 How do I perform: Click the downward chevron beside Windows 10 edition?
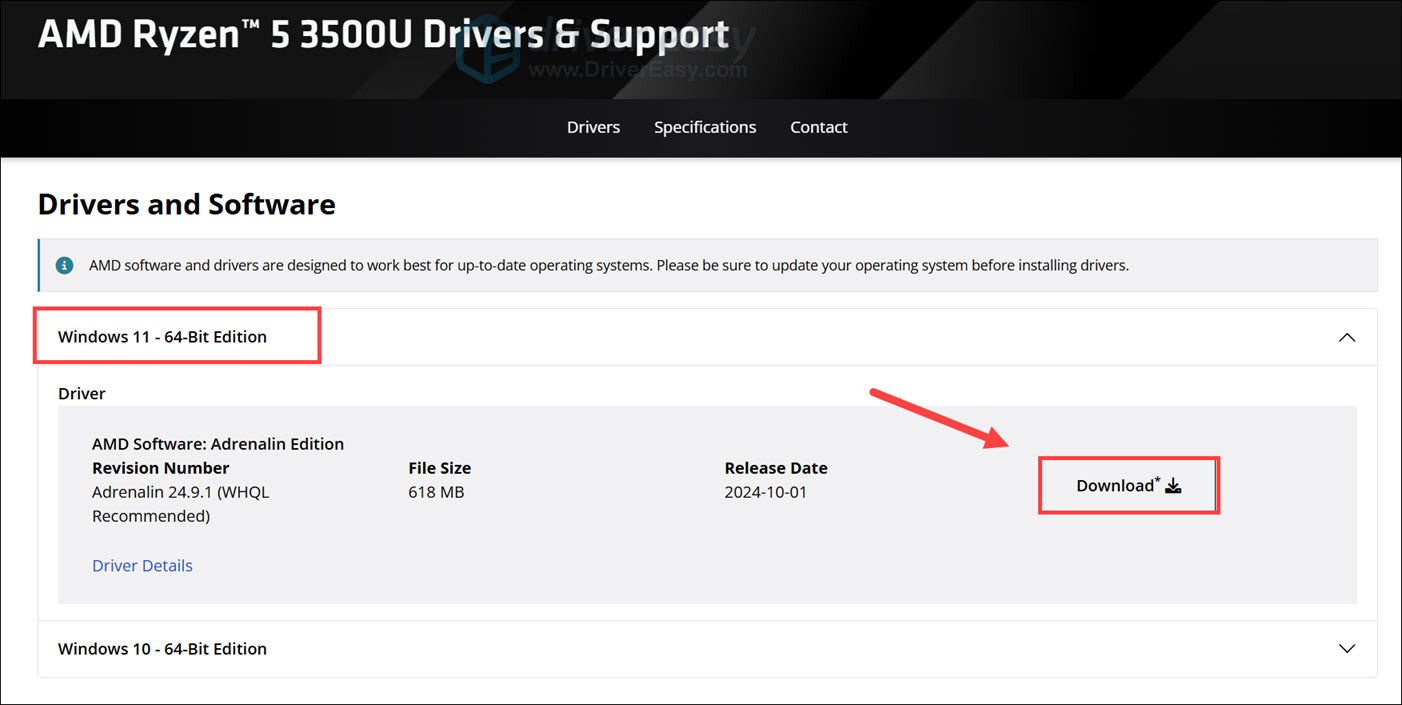(1347, 648)
